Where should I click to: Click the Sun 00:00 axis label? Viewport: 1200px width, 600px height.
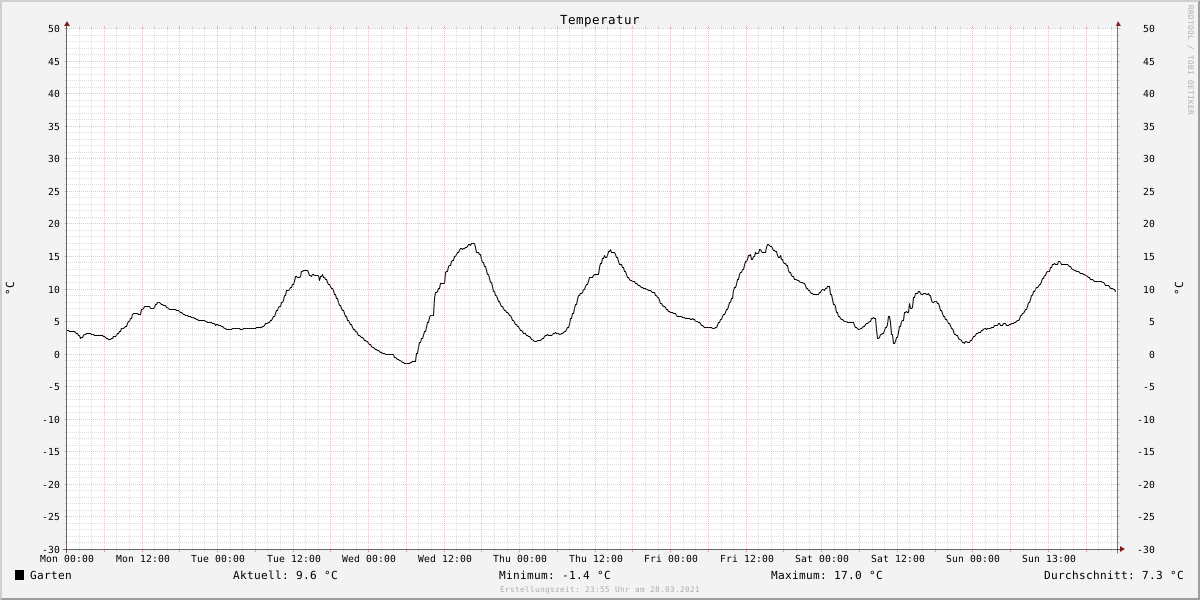[x=973, y=559]
